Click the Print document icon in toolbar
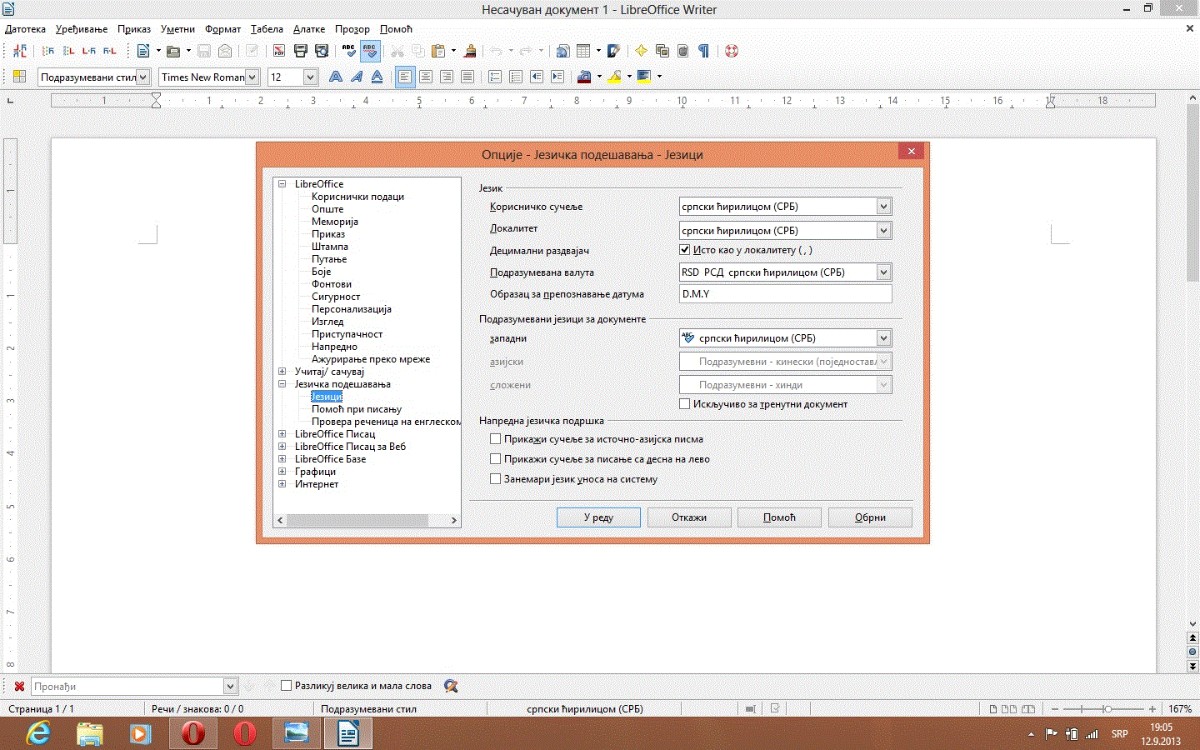The image size is (1200, 750). (x=301, y=51)
